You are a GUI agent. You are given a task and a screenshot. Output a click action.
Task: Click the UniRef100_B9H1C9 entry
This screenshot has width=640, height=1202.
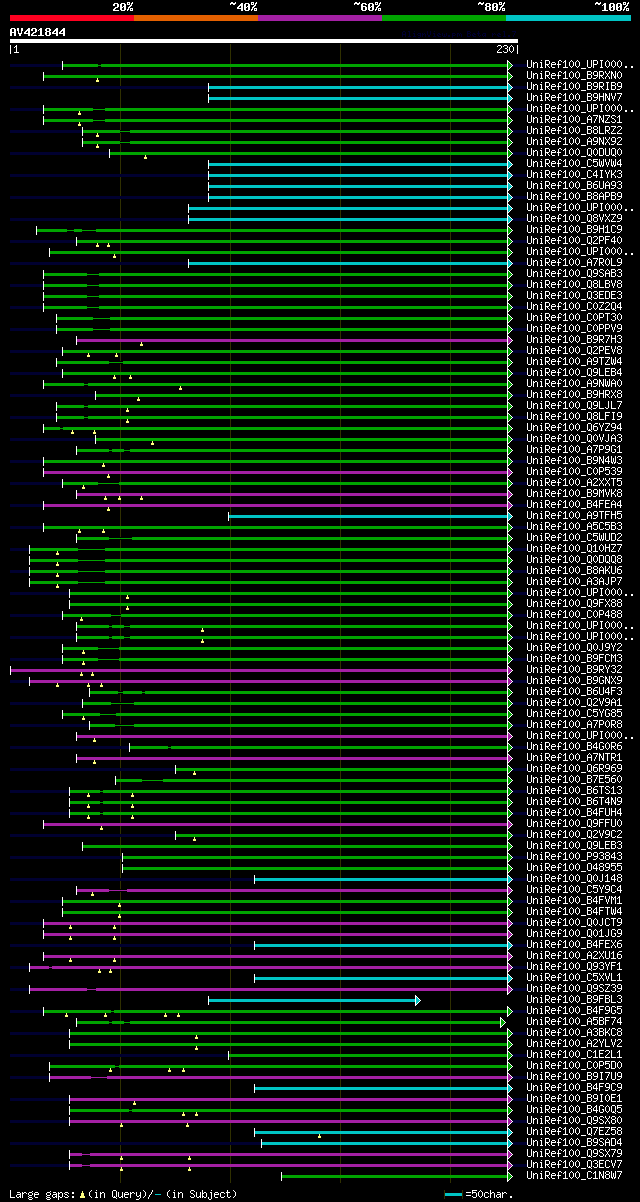[575, 229]
